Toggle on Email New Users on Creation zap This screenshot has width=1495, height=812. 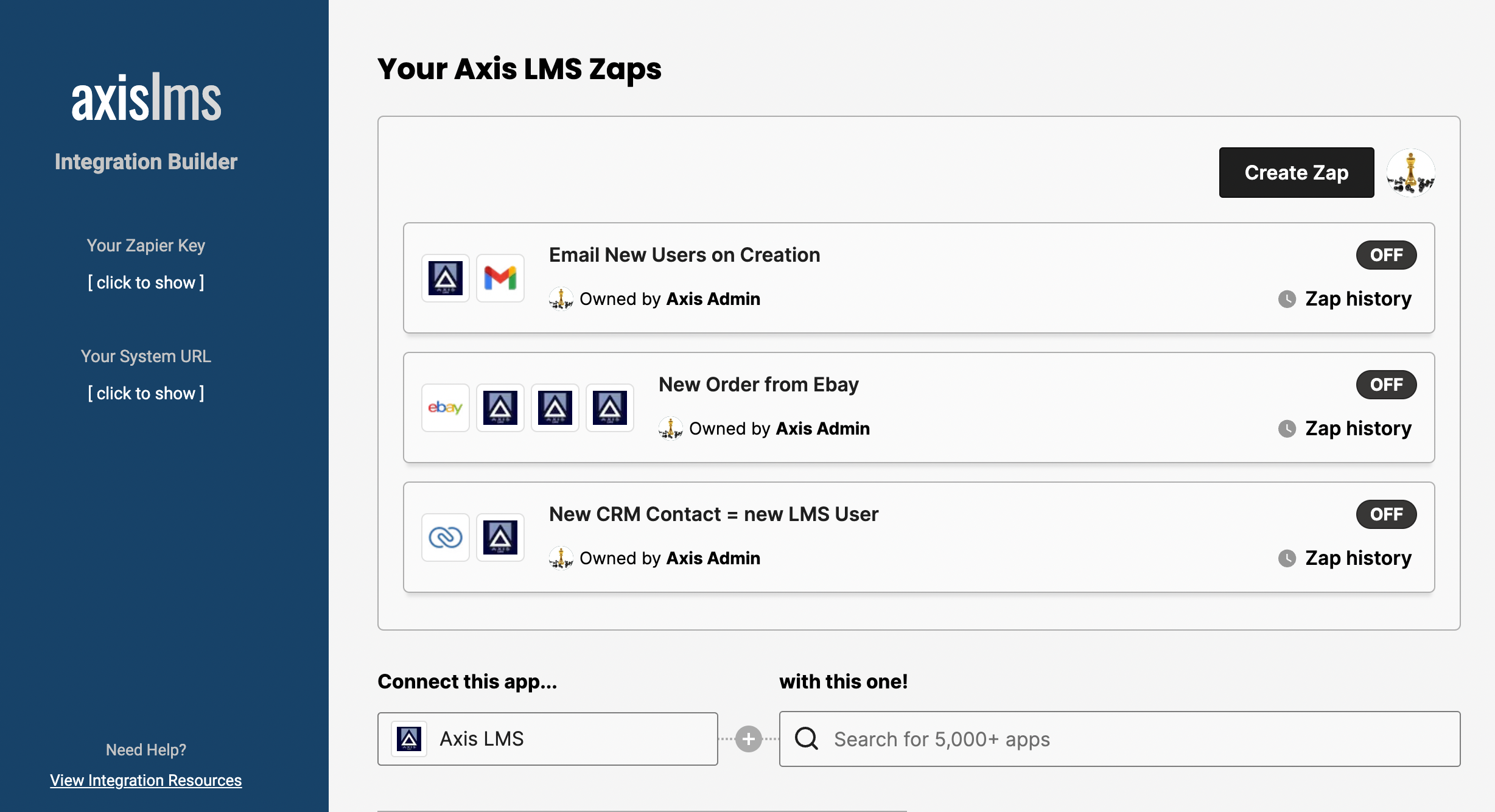pyautogui.click(x=1386, y=255)
